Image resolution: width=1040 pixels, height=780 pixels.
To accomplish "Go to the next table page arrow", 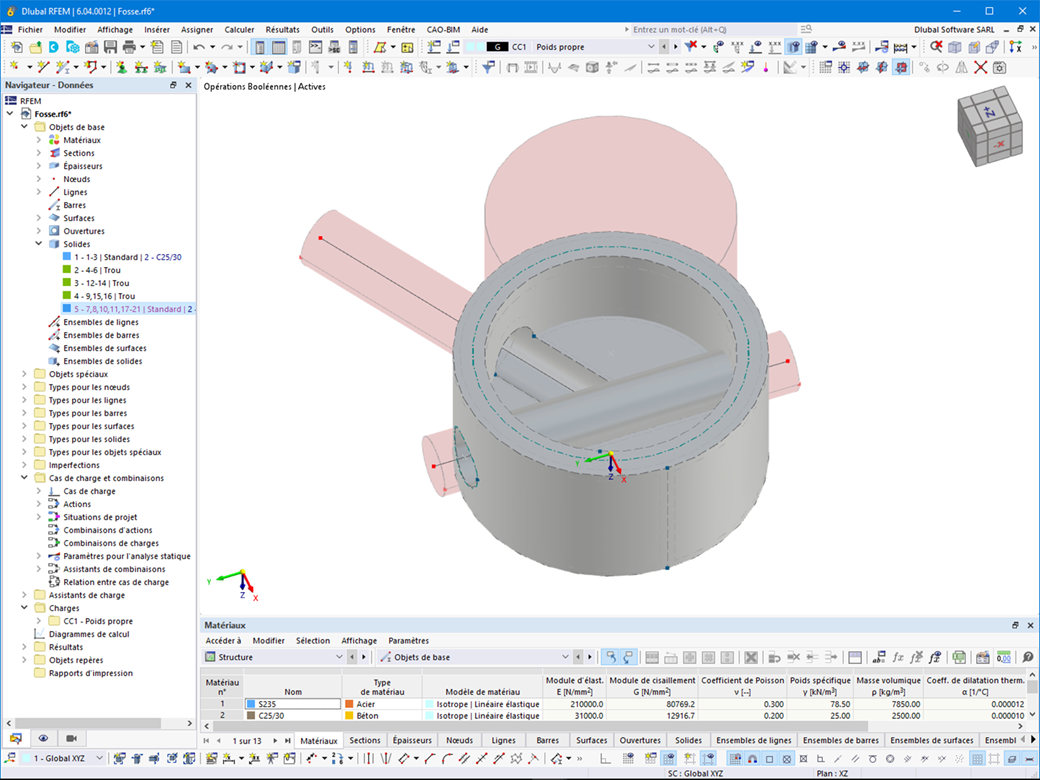I will [x=275, y=740].
